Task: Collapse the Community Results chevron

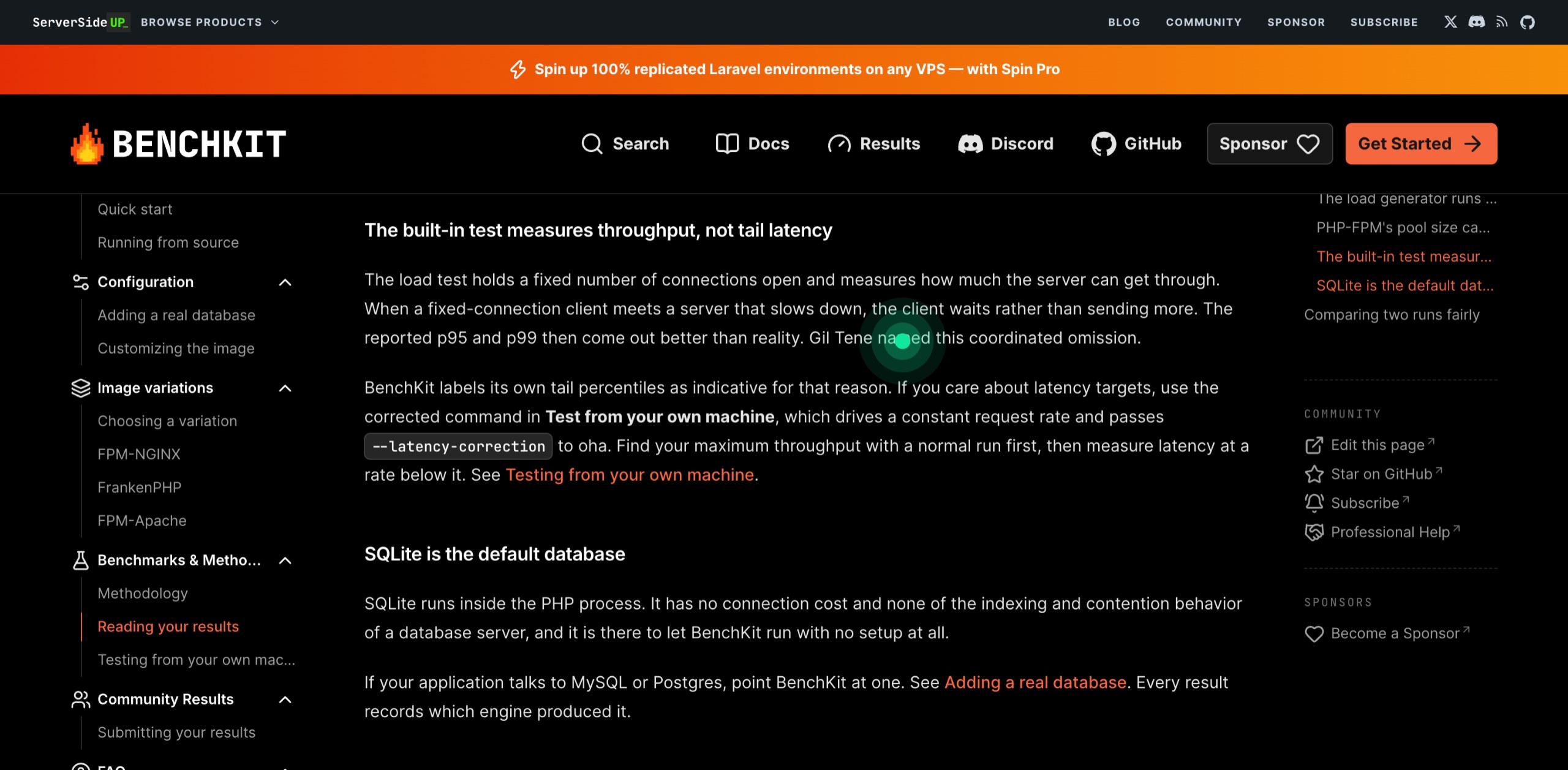Action: (x=285, y=700)
